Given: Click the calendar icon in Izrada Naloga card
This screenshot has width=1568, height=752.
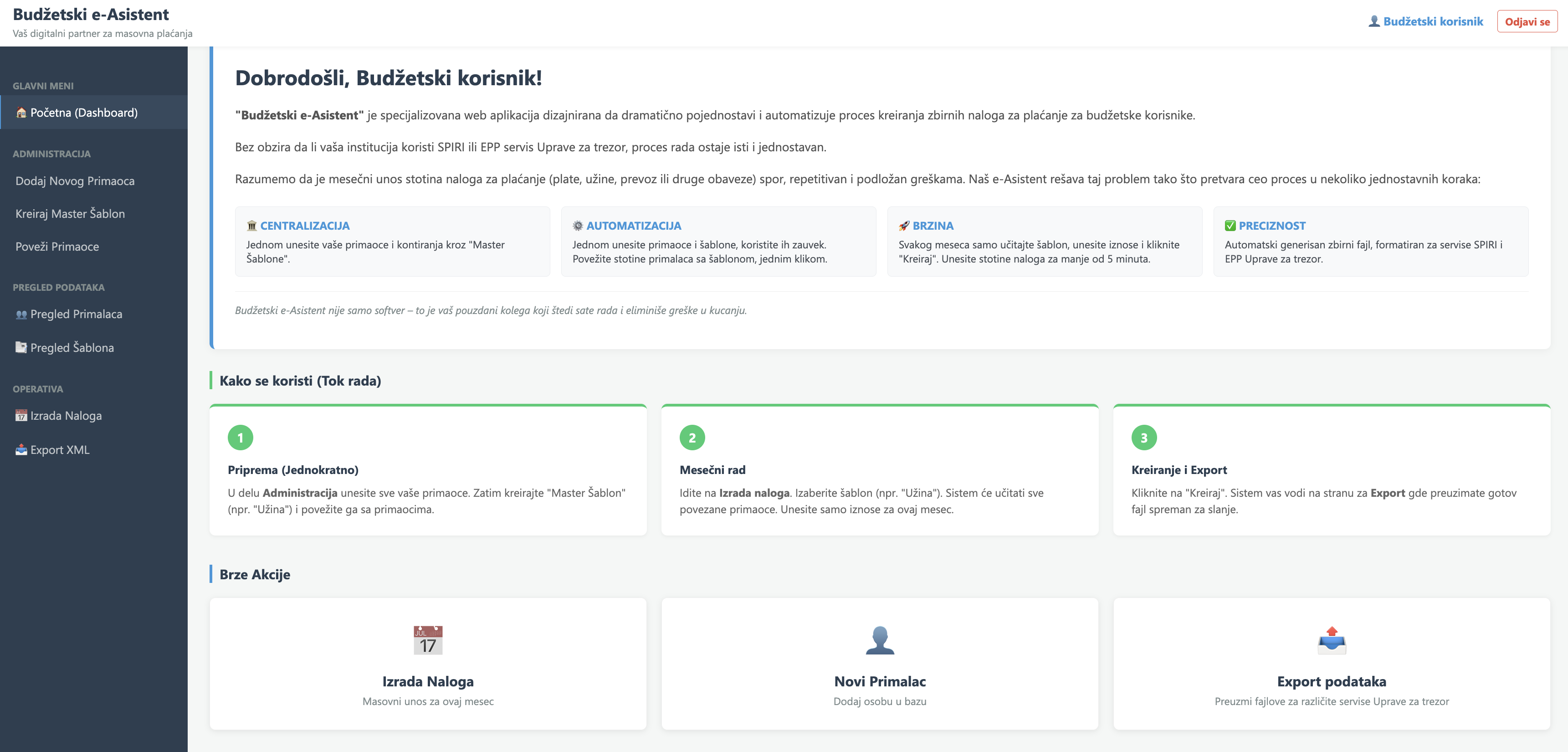Looking at the screenshot, I should coord(427,640).
